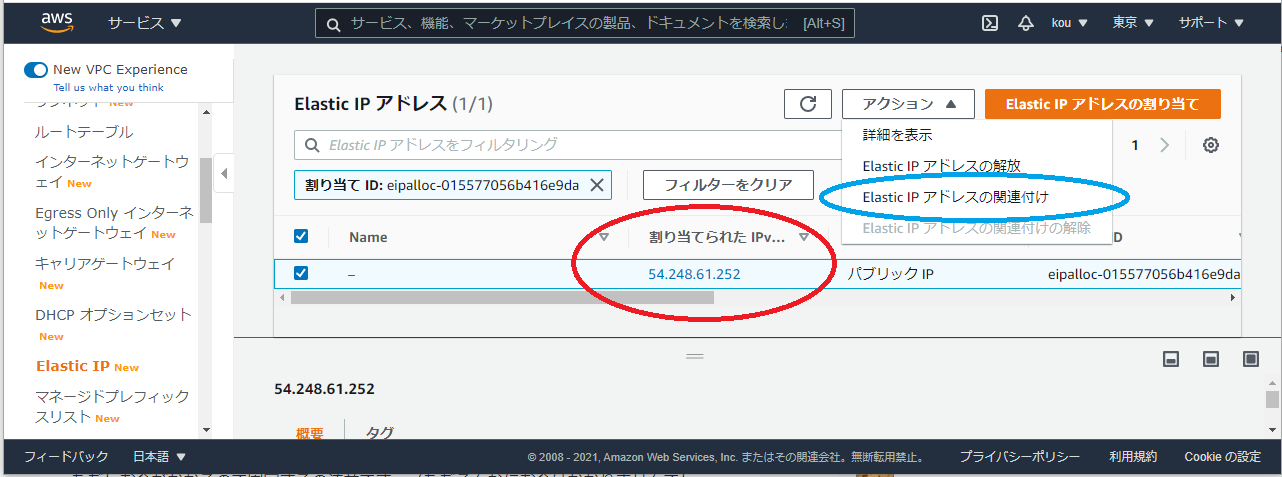
Task: Click Tell us what you think link
Action: pyautogui.click(x=109, y=88)
